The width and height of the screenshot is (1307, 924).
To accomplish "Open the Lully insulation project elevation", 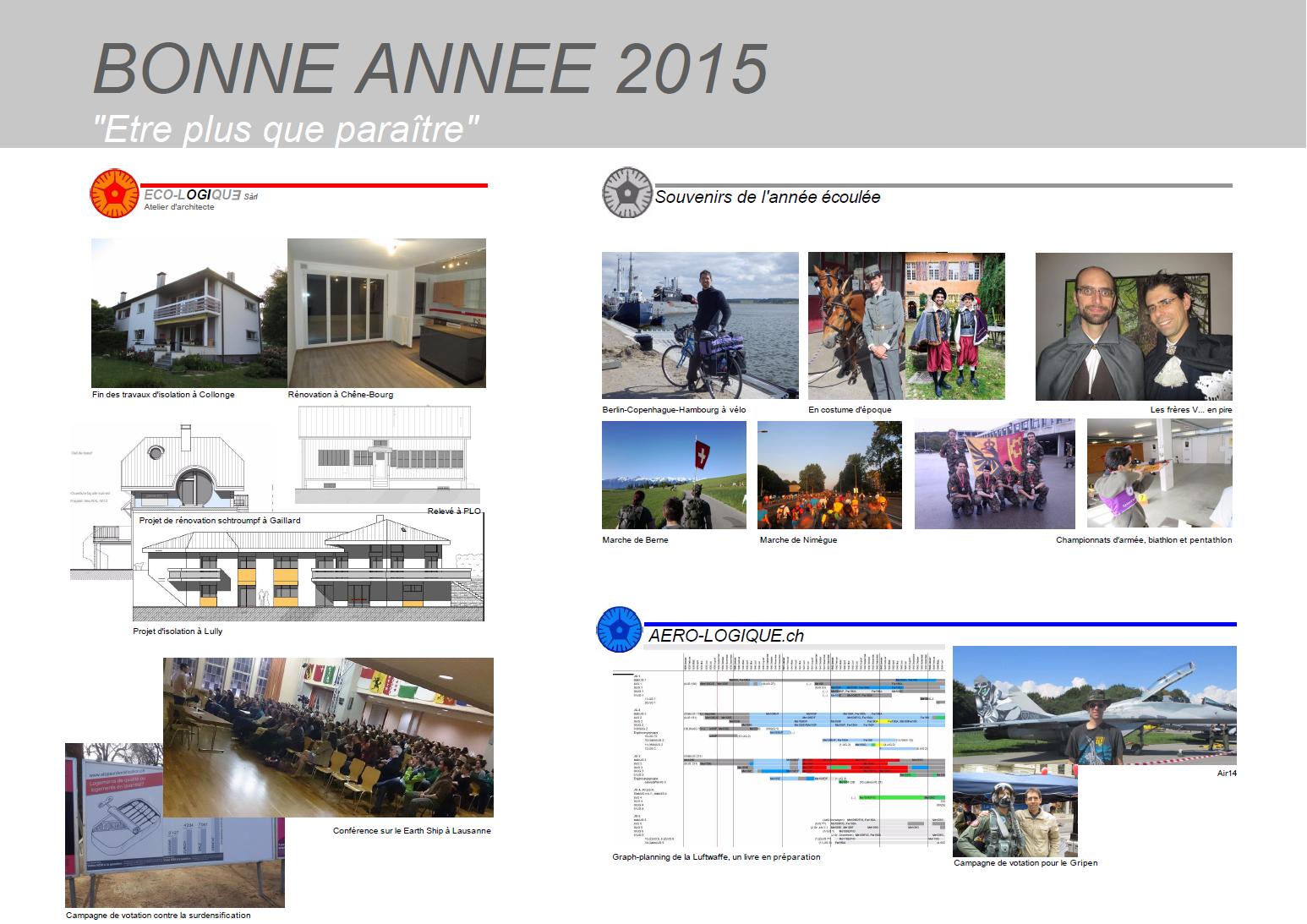I will coord(309,566).
